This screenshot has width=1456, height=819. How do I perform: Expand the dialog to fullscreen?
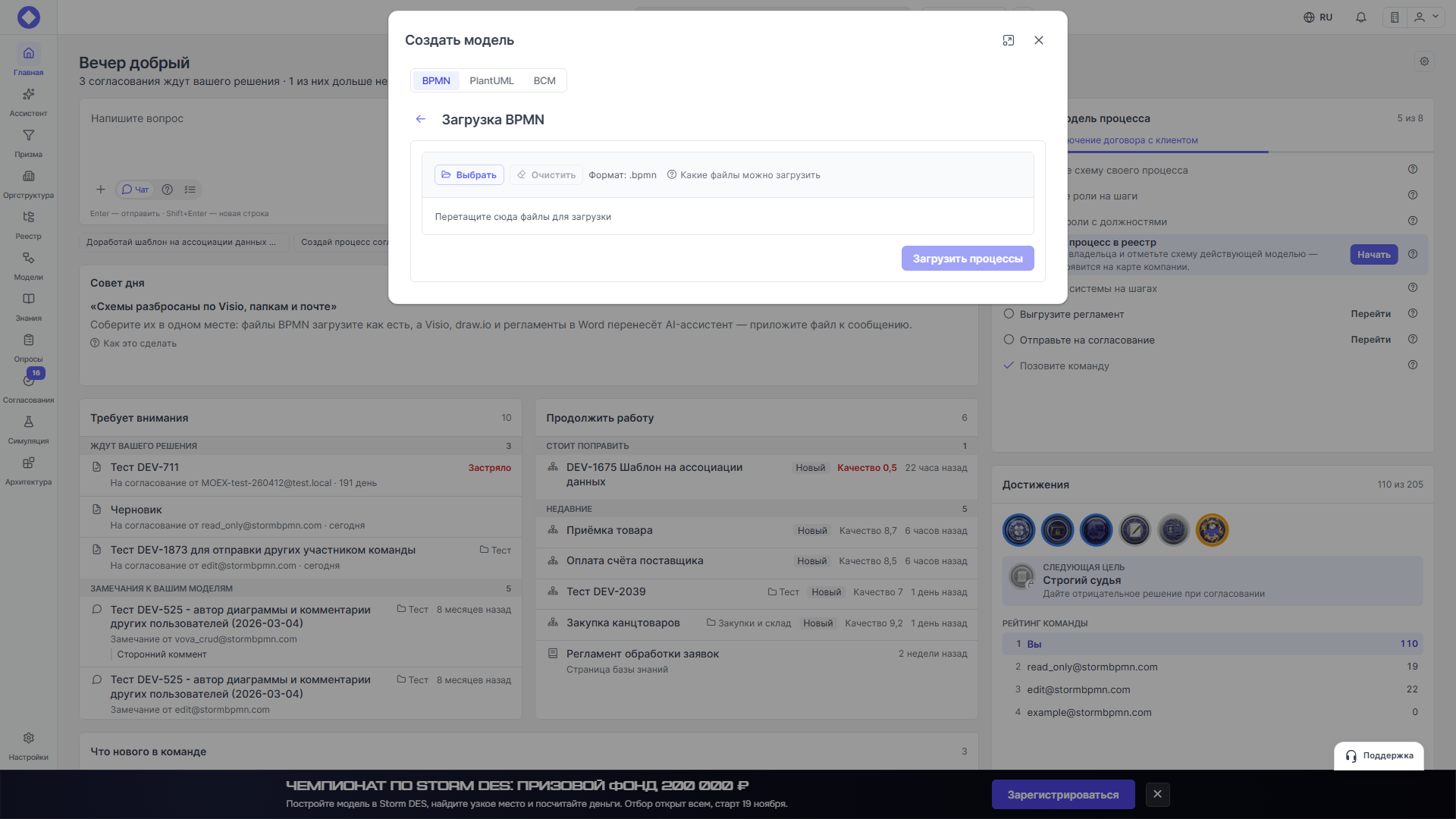pyautogui.click(x=1009, y=40)
